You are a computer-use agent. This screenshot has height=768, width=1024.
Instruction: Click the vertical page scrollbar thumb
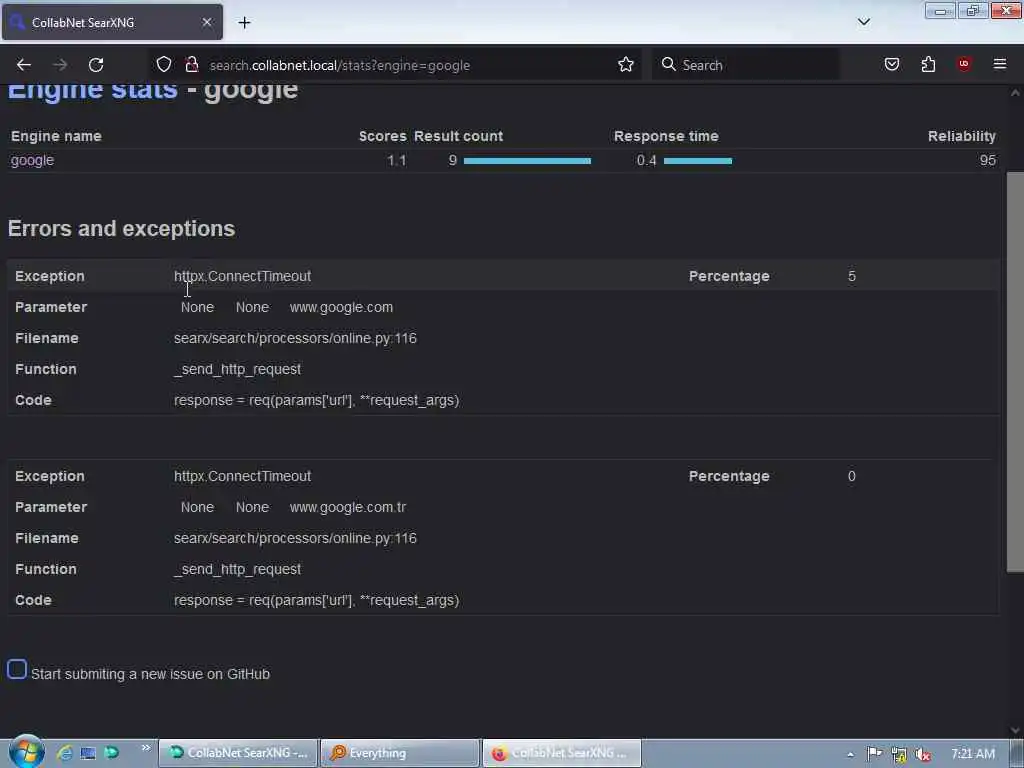coord(1015,372)
